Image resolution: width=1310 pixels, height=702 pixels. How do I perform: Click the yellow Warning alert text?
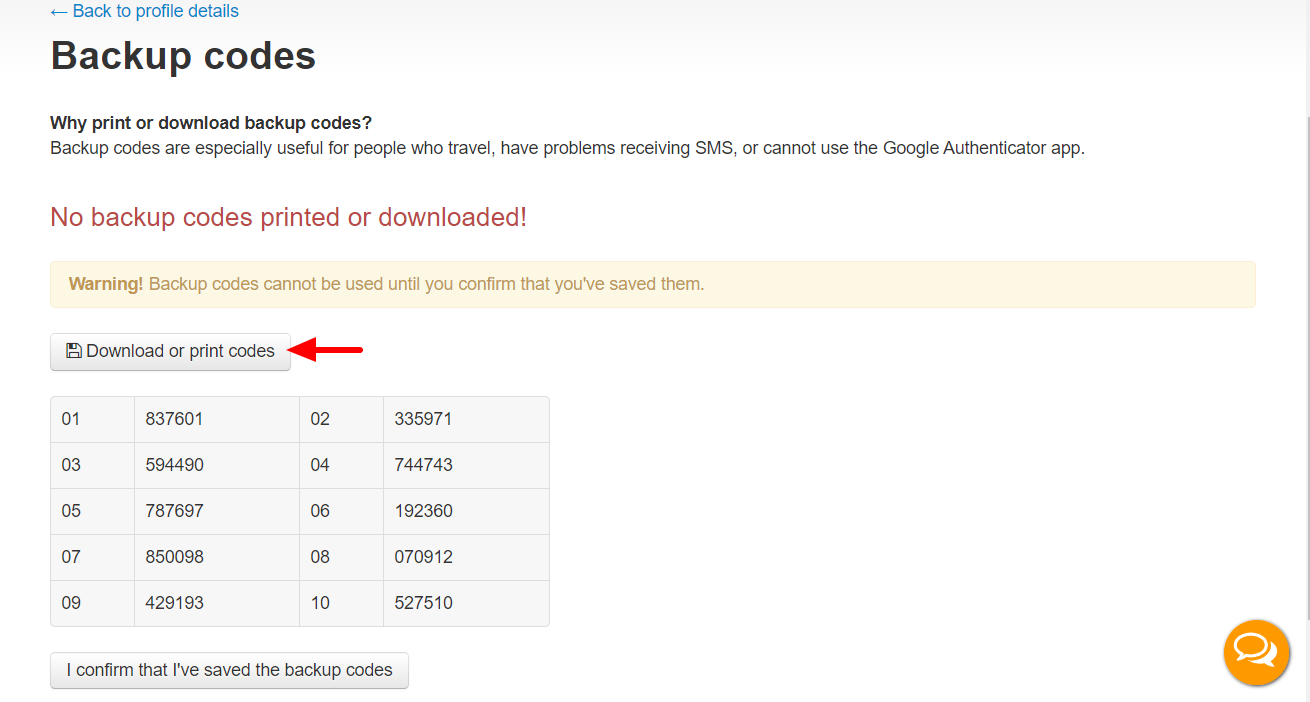(386, 284)
